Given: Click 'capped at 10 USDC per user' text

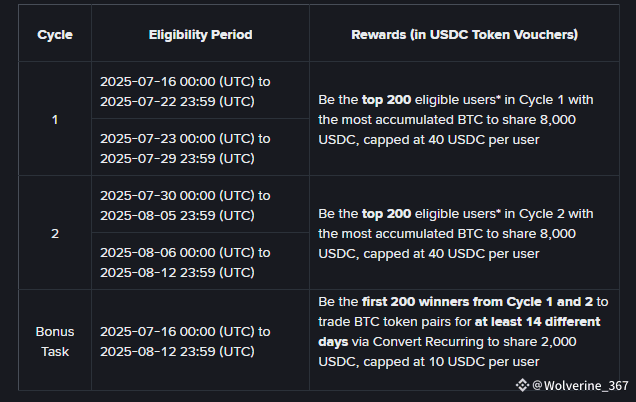Looking at the screenshot, I should pos(451,361).
